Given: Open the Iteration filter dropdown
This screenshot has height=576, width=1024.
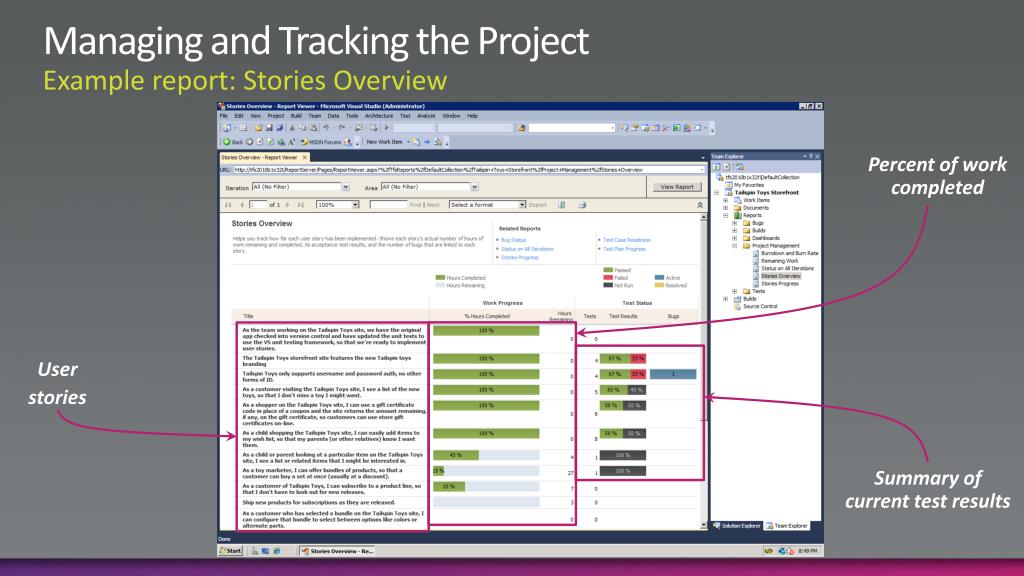Looking at the screenshot, I should tap(345, 187).
